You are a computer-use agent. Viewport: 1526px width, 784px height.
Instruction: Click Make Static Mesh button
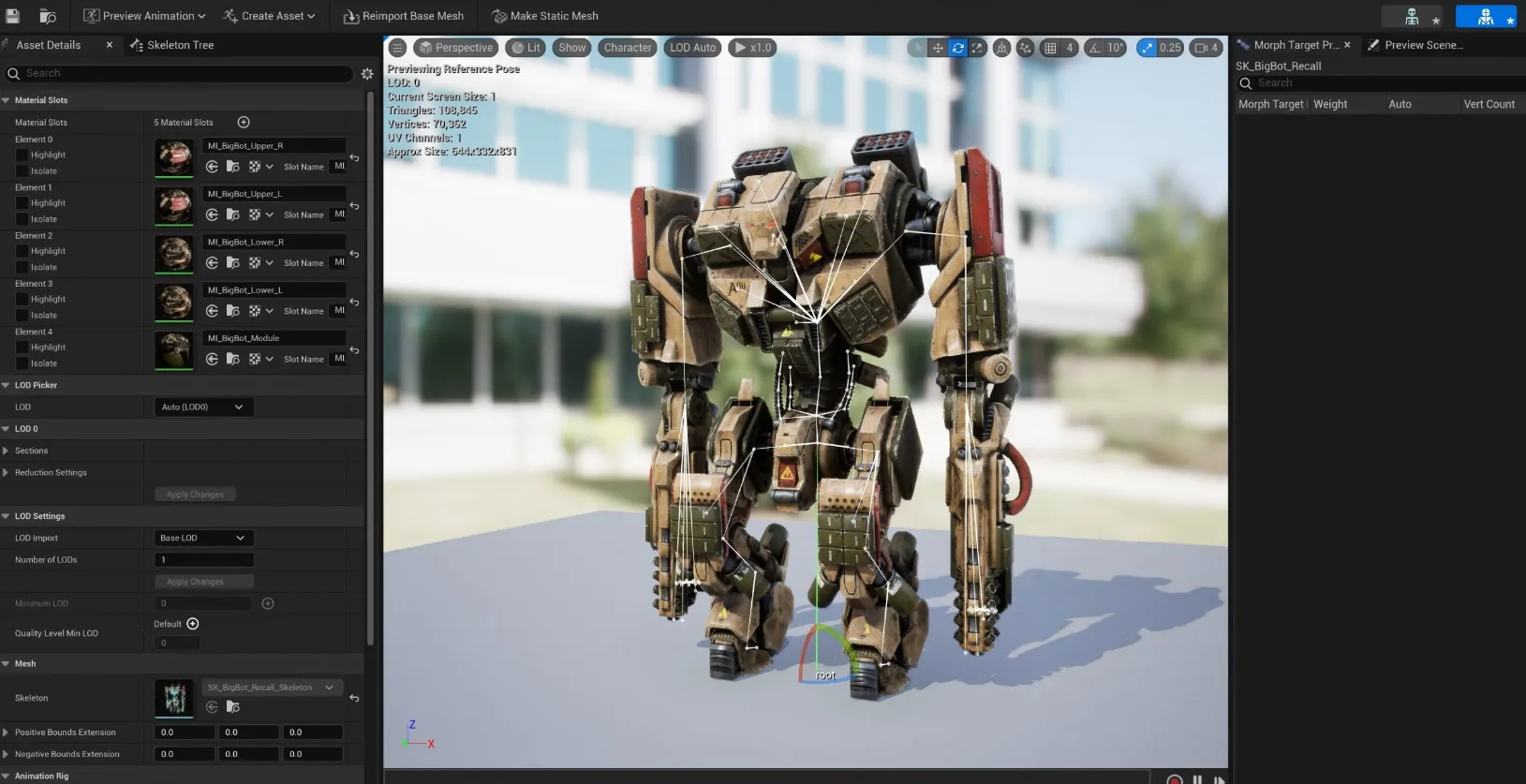(x=545, y=16)
